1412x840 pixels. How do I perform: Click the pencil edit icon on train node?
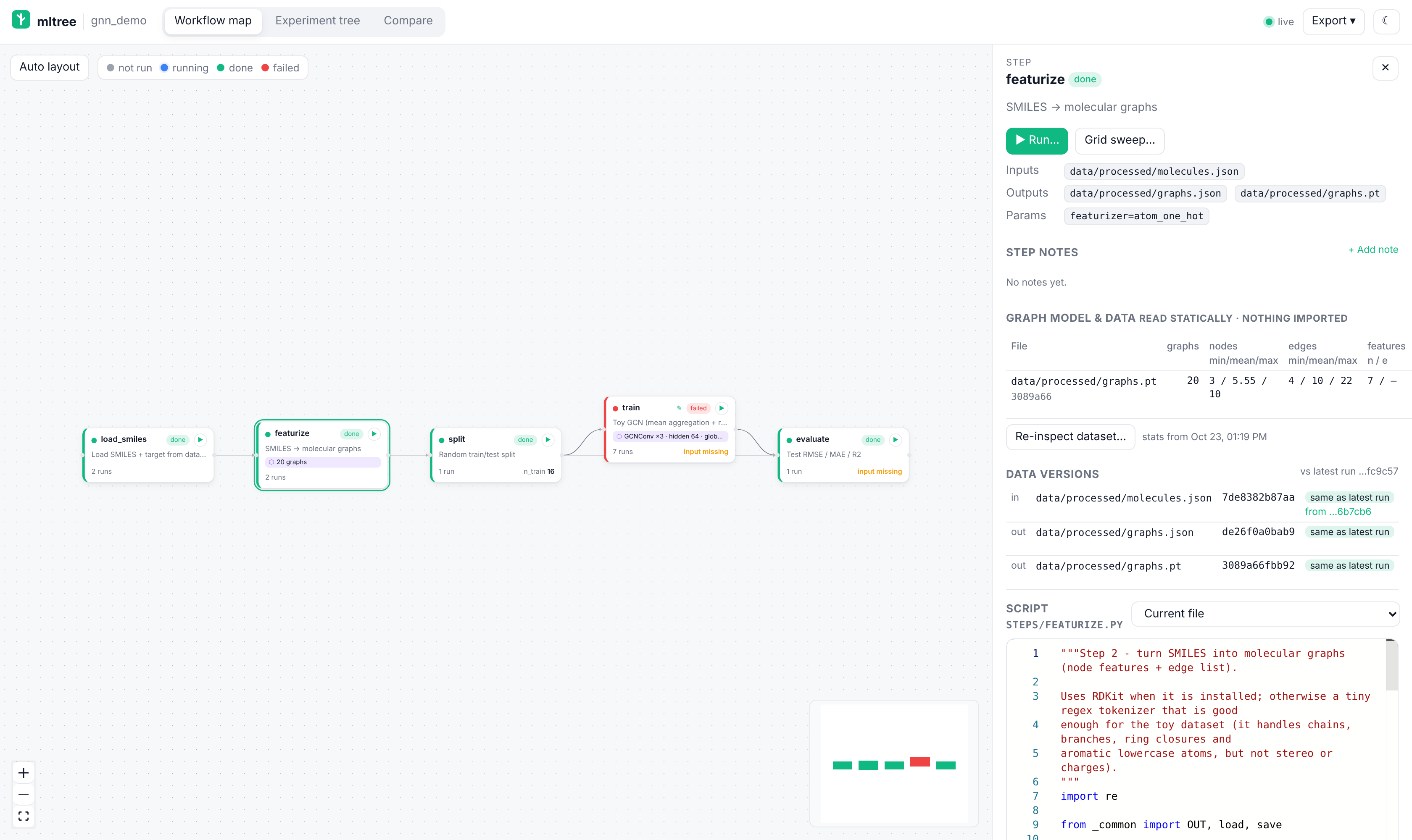click(x=679, y=407)
